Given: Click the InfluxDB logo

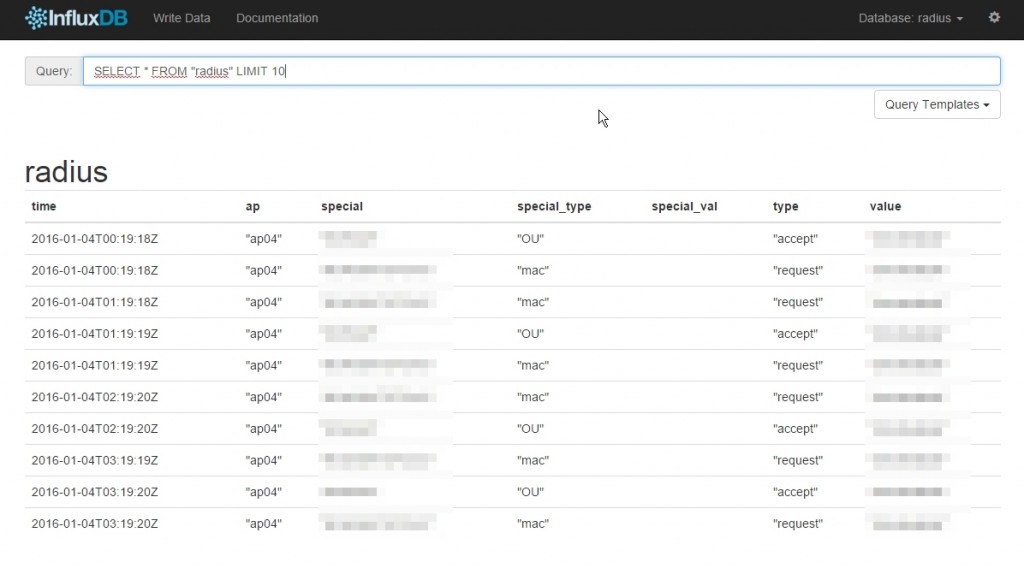Looking at the screenshot, I should 76,18.
